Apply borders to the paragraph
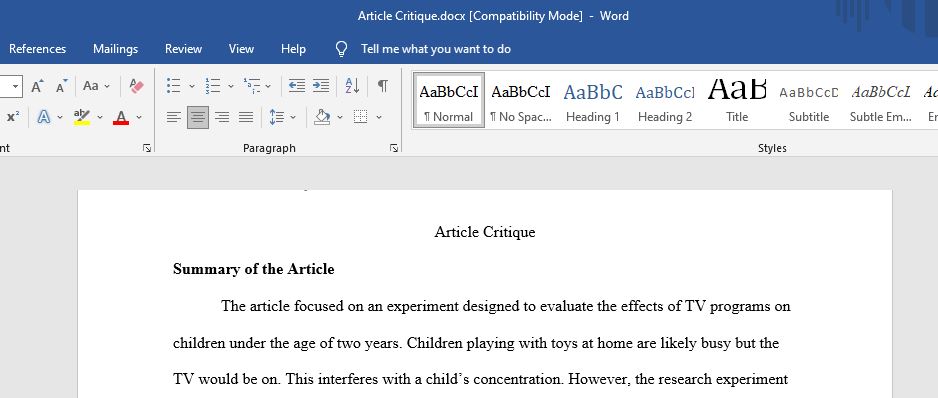The height and width of the screenshot is (398, 938). point(360,117)
